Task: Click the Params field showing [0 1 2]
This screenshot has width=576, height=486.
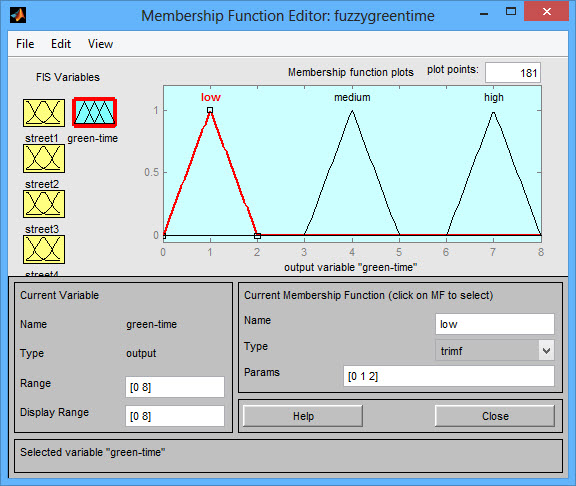Action: (x=449, y=376)
